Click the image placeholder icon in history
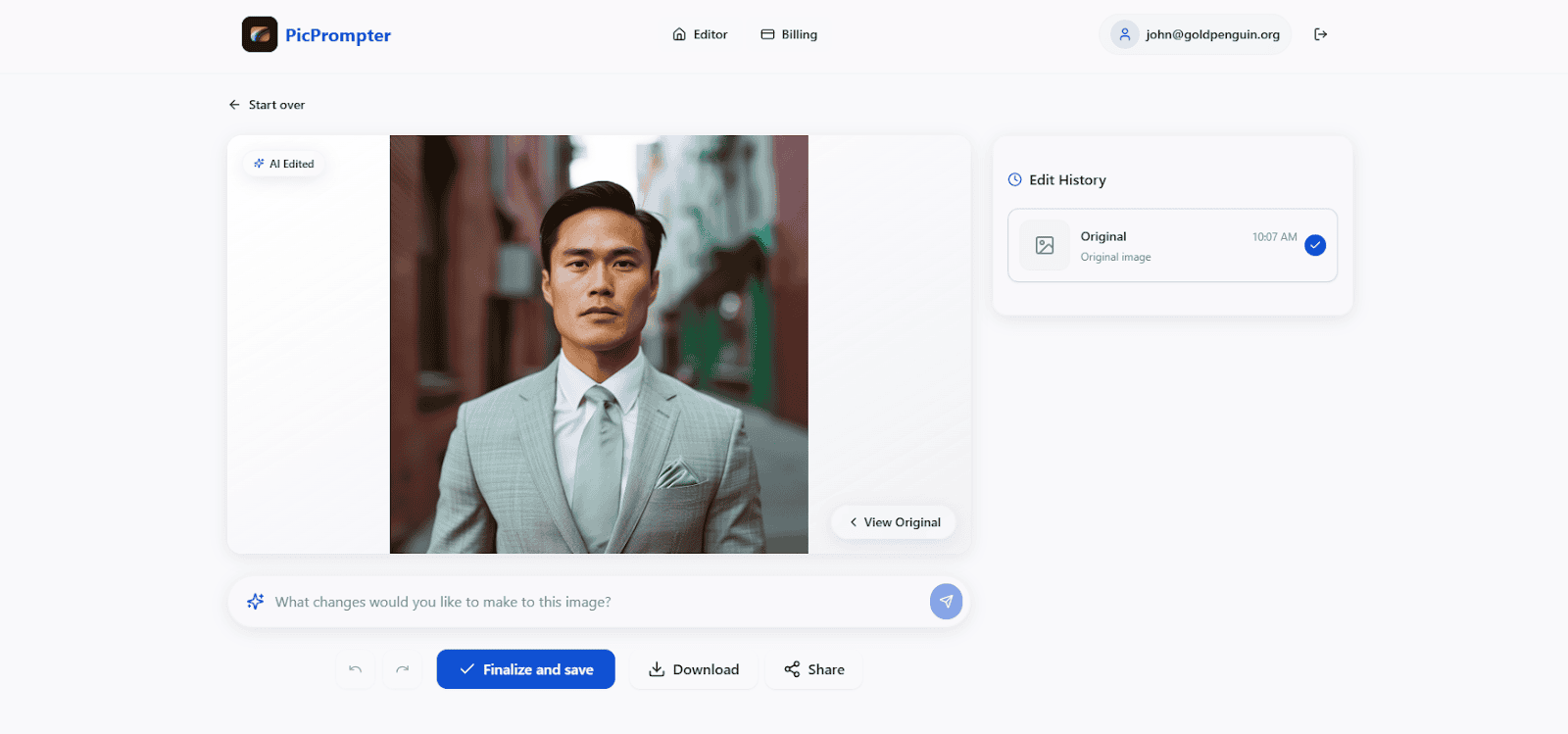The height and width of the screenshot is (734, 1568). pos(1045,245)
